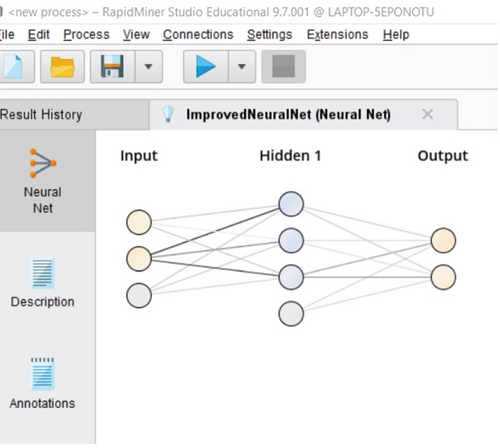Open the Extensions menu

pyautogui.click(x=337, y=35)
